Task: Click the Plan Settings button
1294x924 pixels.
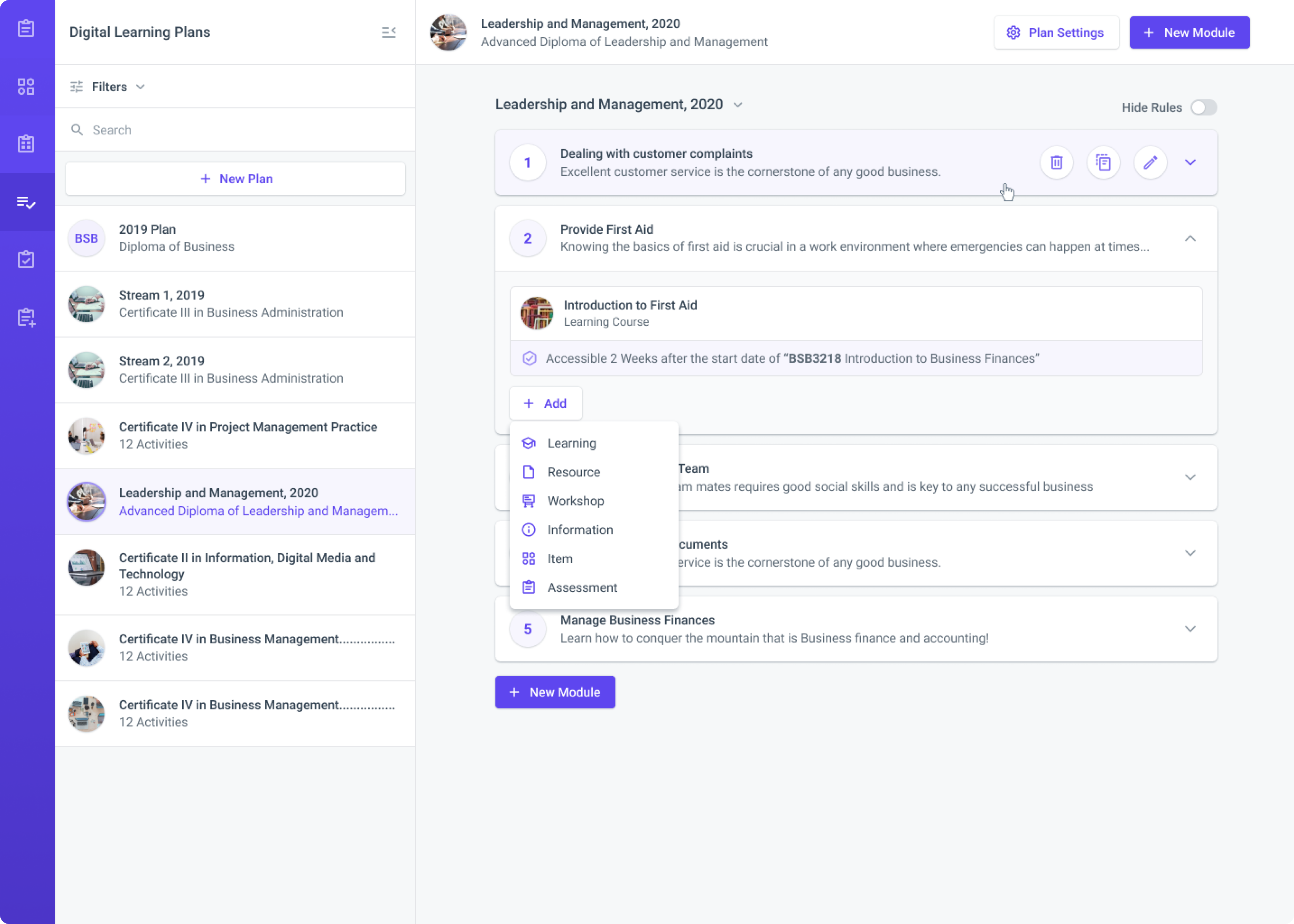Action: 1056,32
